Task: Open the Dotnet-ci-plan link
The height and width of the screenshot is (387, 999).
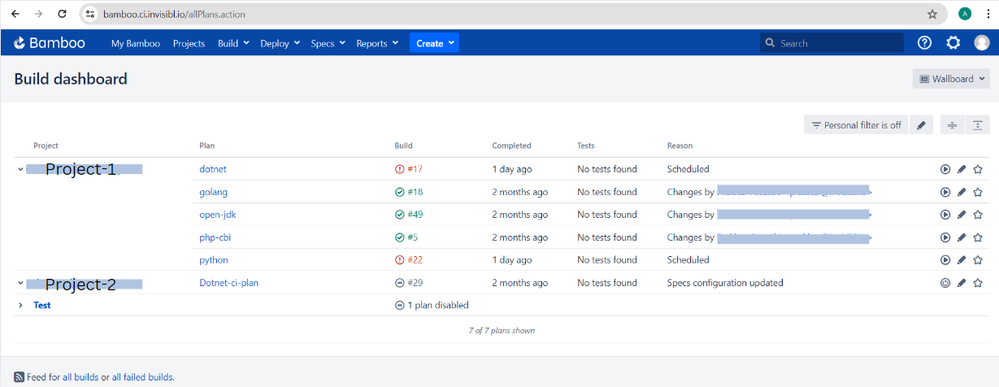Action: click(229, 282)
